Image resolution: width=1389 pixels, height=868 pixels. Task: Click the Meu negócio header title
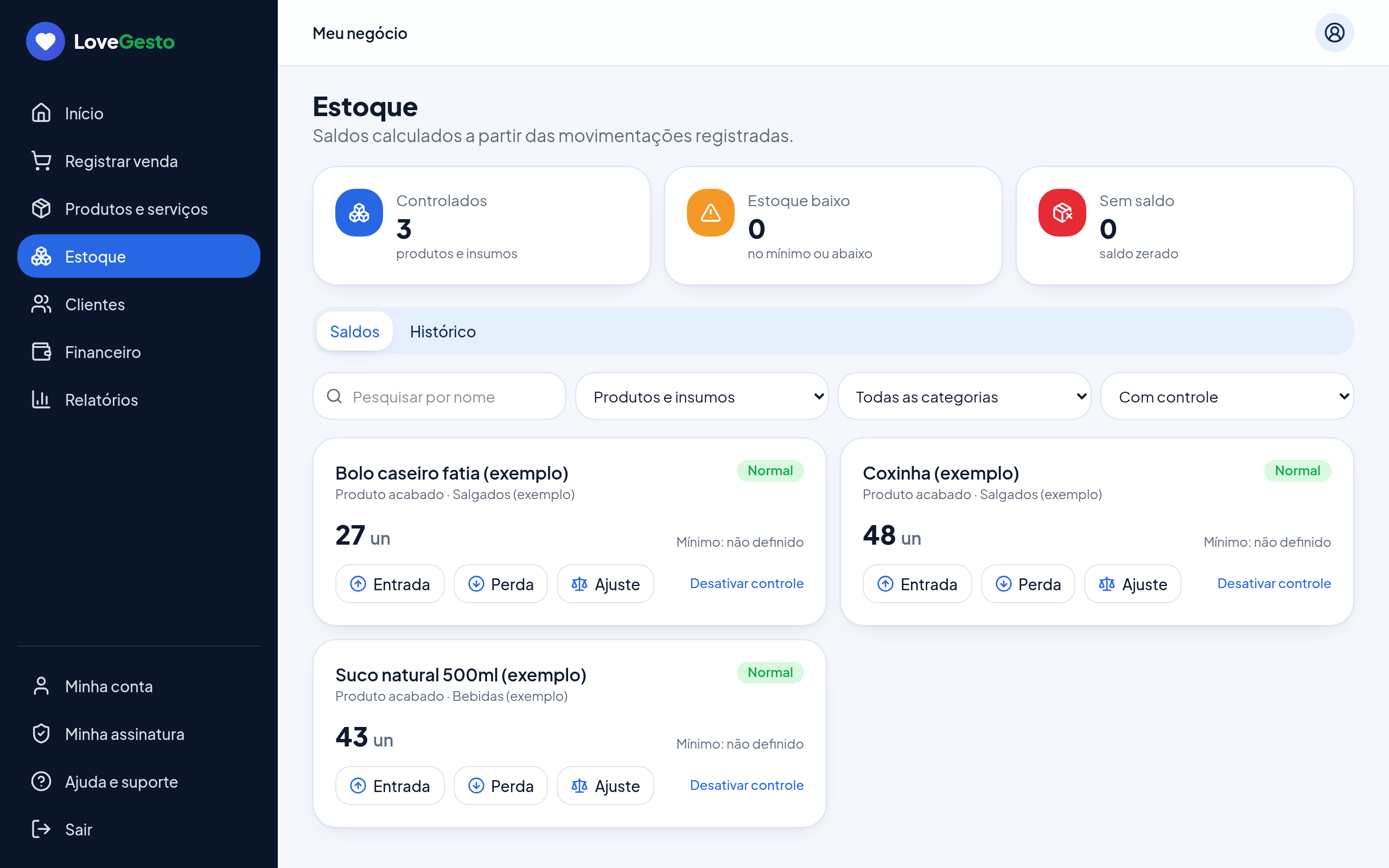pos(360,33)
